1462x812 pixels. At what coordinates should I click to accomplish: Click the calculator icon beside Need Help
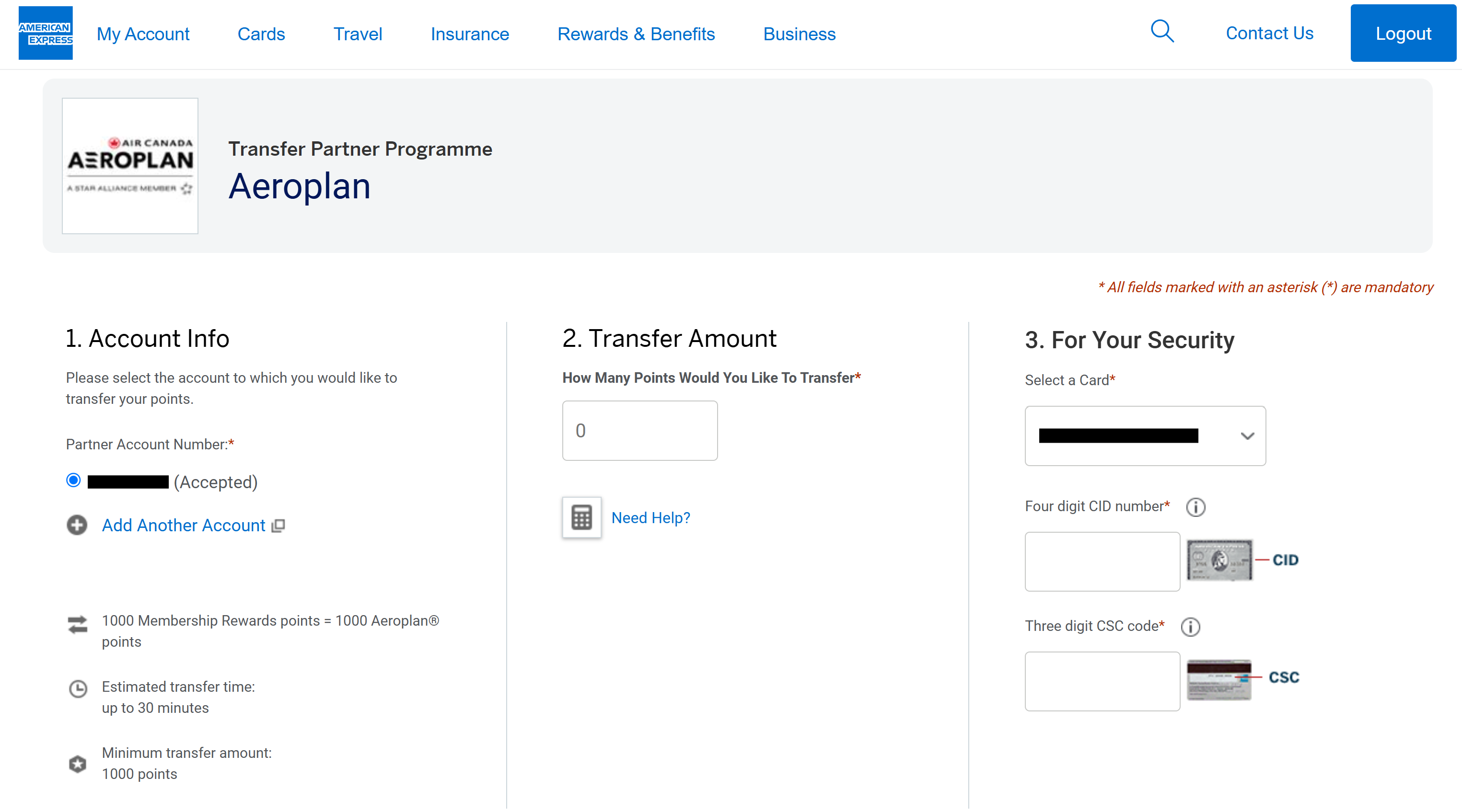point(581,517)
